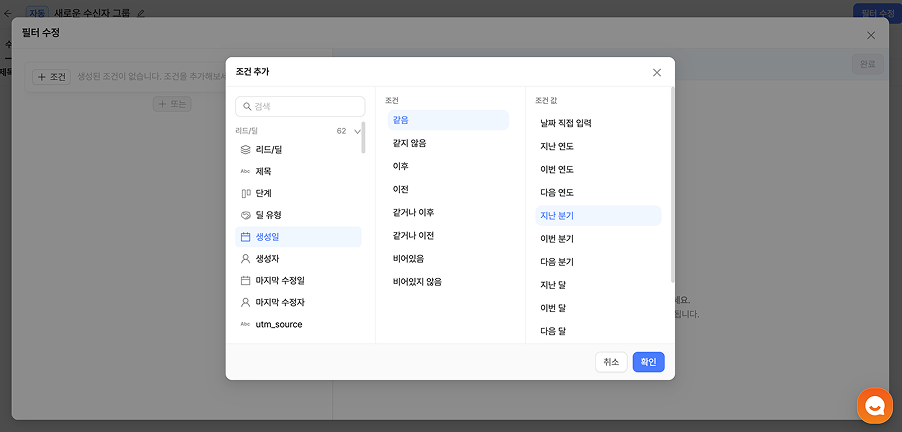The width and height of the screenshot is (902, 432).
Task: Select the 생성일 field
Action: (x=298, y=237)
